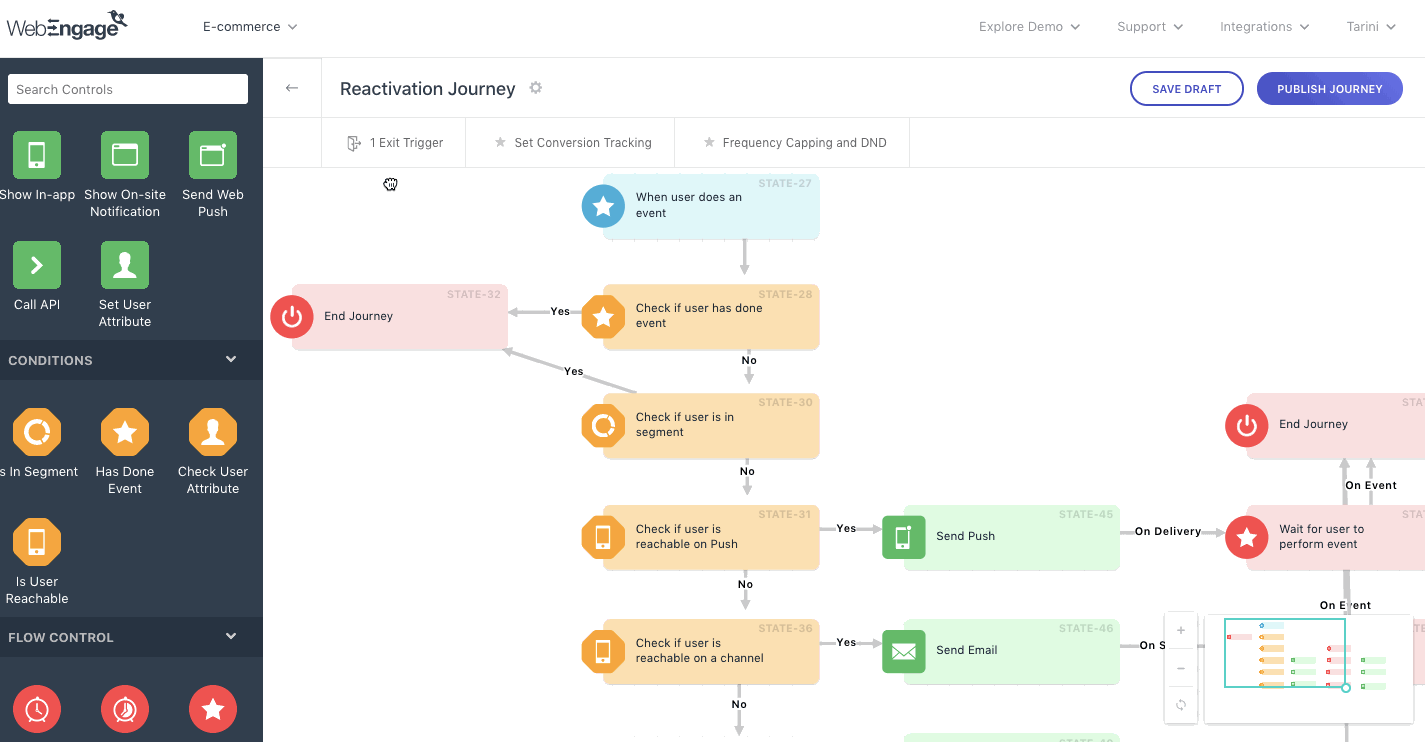The height and width of the screenshot is (742, 1425).
Task: Select the 'When user does an event' block
Action: [x=711, y=206]
